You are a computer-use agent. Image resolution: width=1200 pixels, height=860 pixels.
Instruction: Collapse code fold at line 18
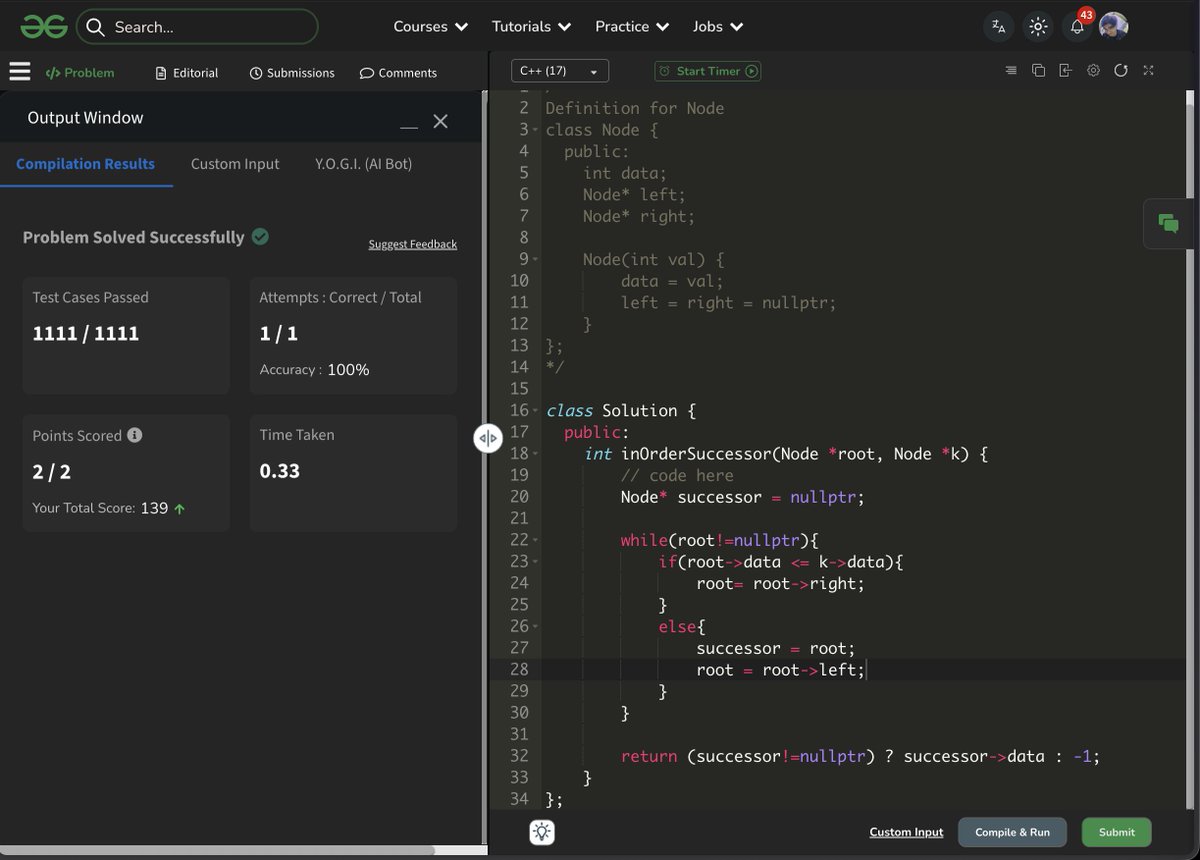[535, 454]
